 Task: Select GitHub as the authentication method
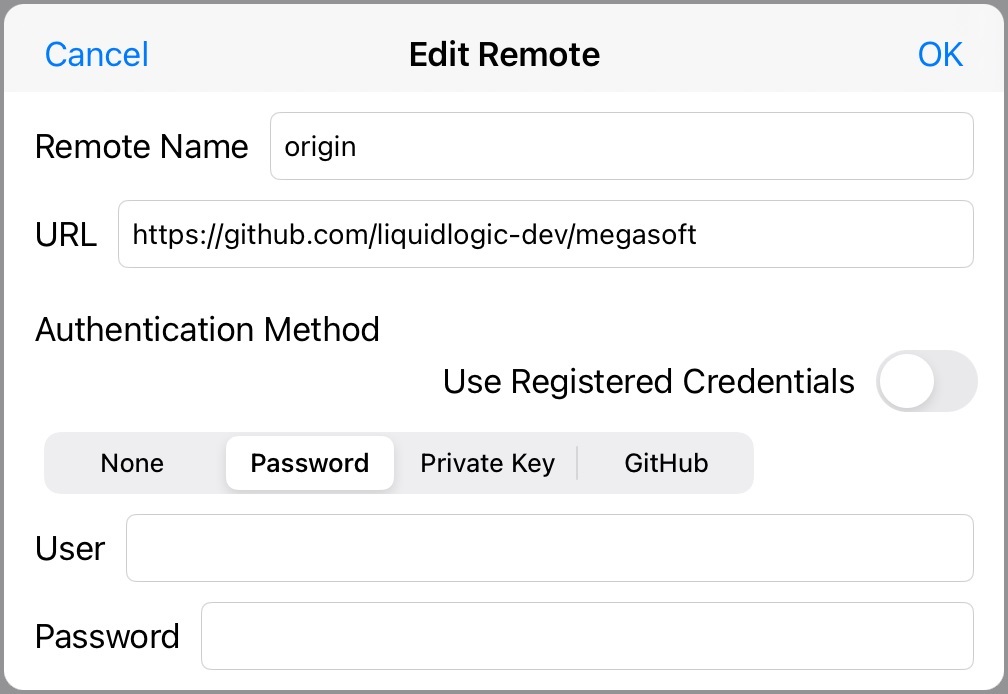tap(667, 463)
